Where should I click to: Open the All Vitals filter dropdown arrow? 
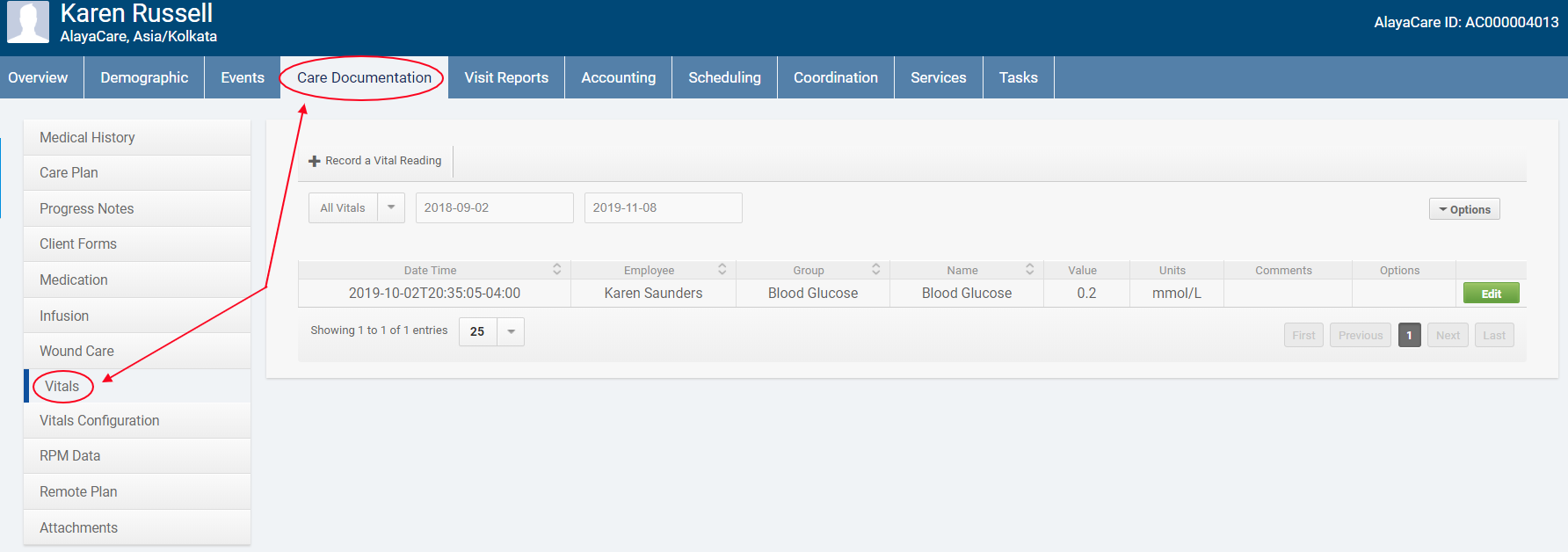391,208
